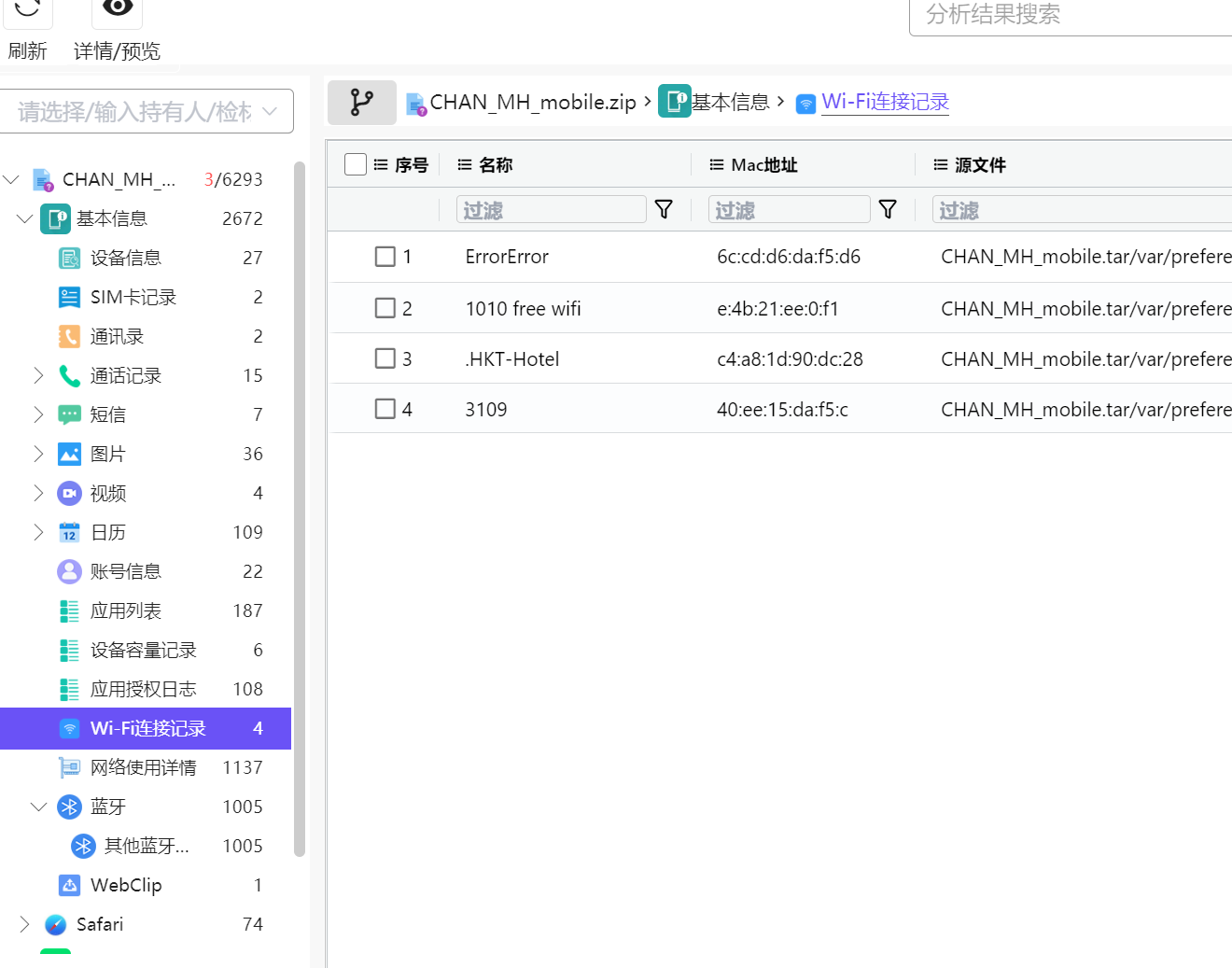
Task: Check the box for row 4 3109
Action: click(385, 409)
